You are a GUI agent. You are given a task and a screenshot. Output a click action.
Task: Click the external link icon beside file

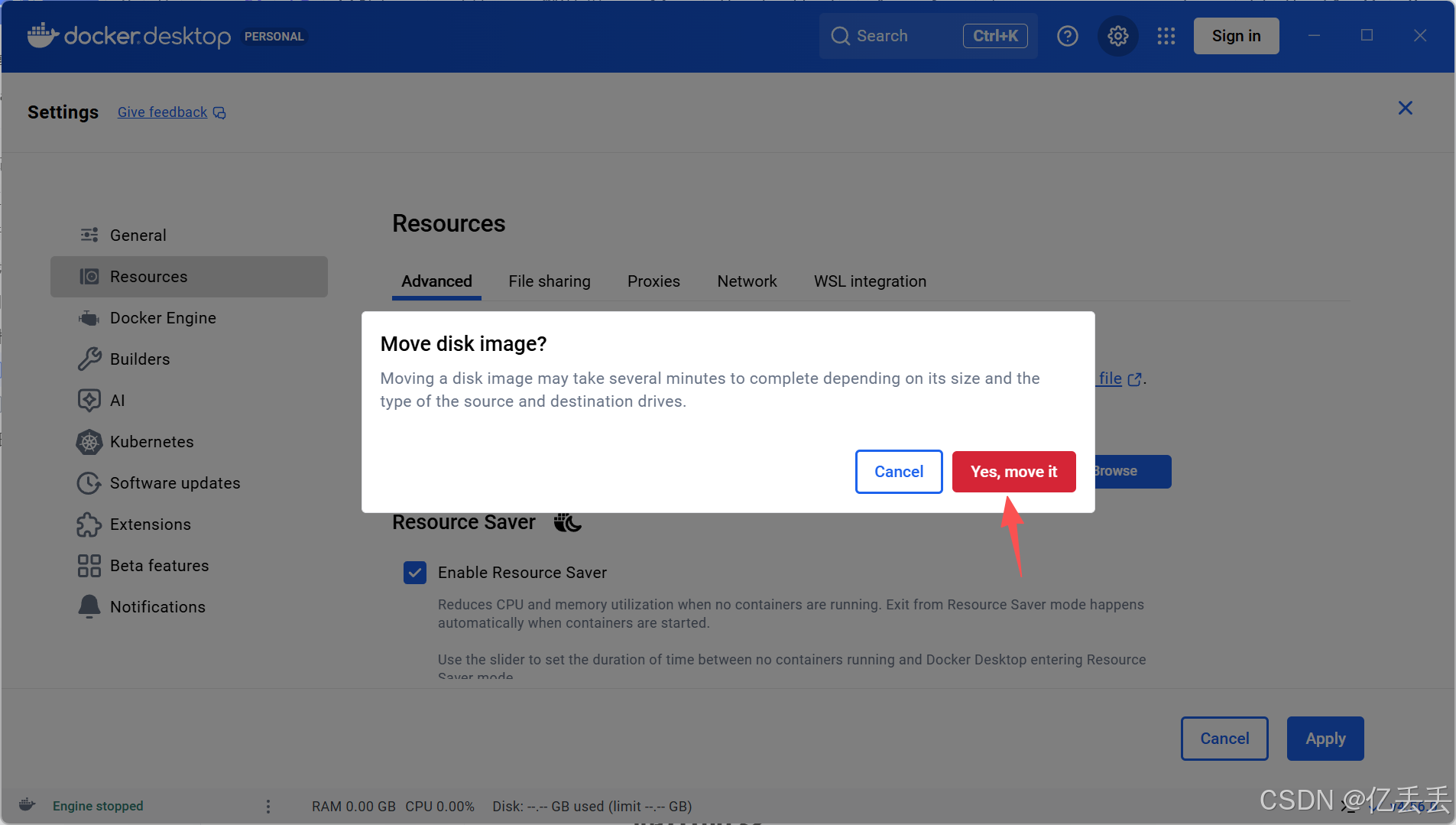[x=1135, y=379]
